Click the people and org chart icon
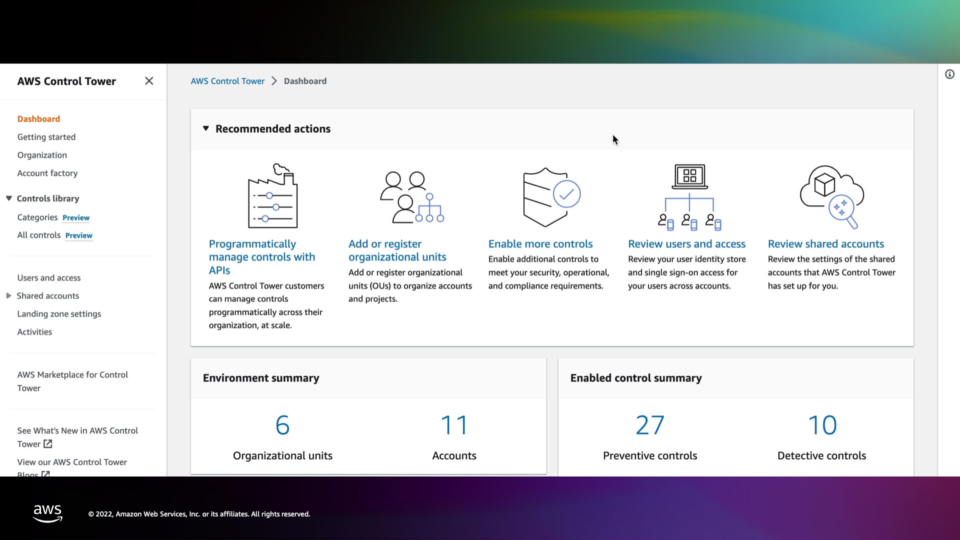960x540 pixels. click(x=411, y=197)
